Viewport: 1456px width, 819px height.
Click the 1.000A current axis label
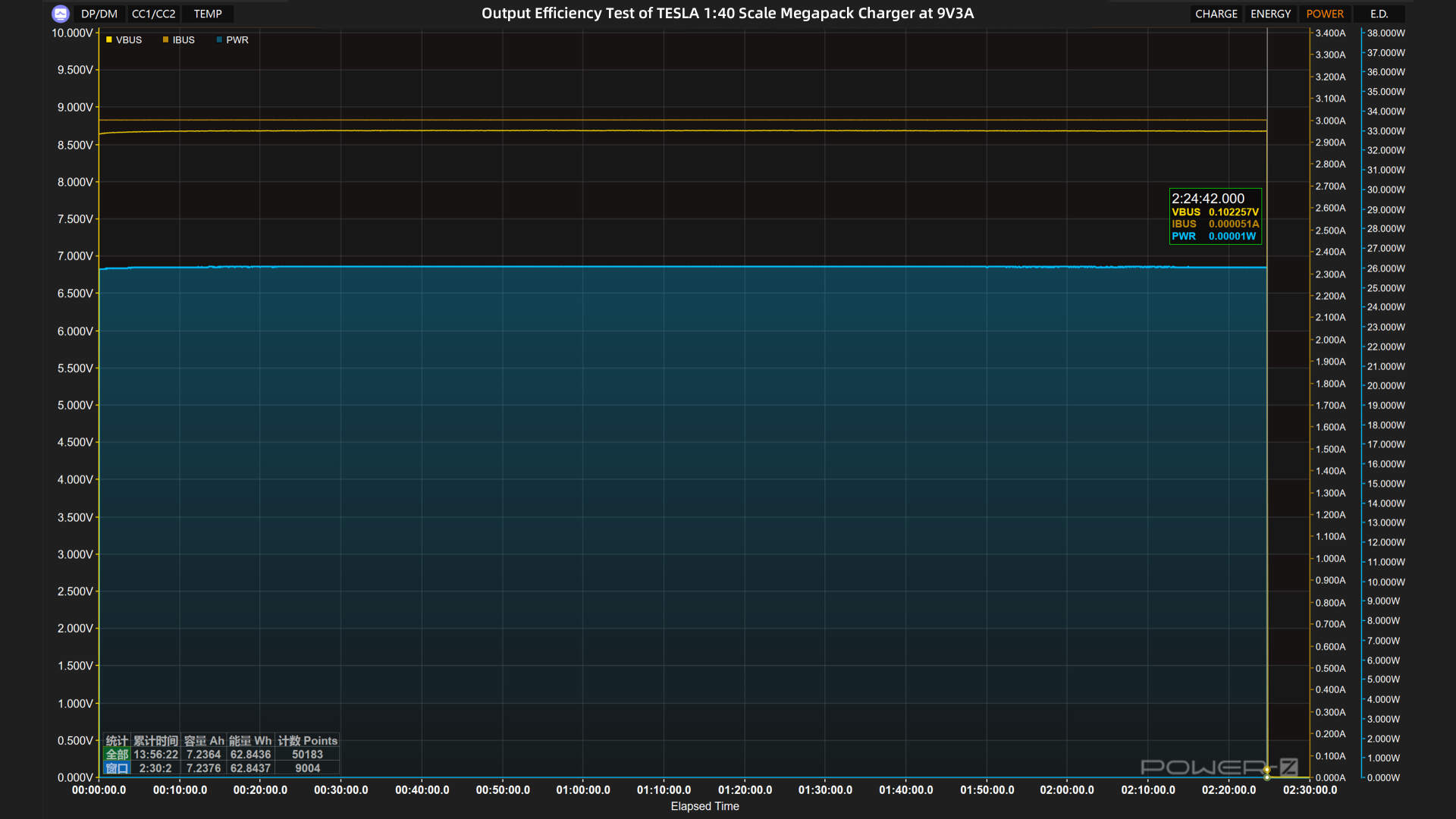(x=1330, y=559)
